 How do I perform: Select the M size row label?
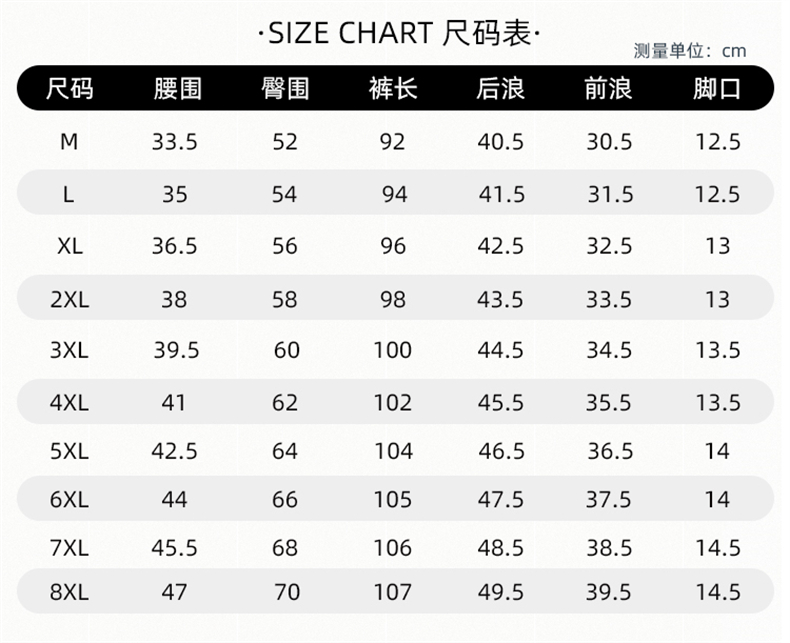click(x=69, y=142)
